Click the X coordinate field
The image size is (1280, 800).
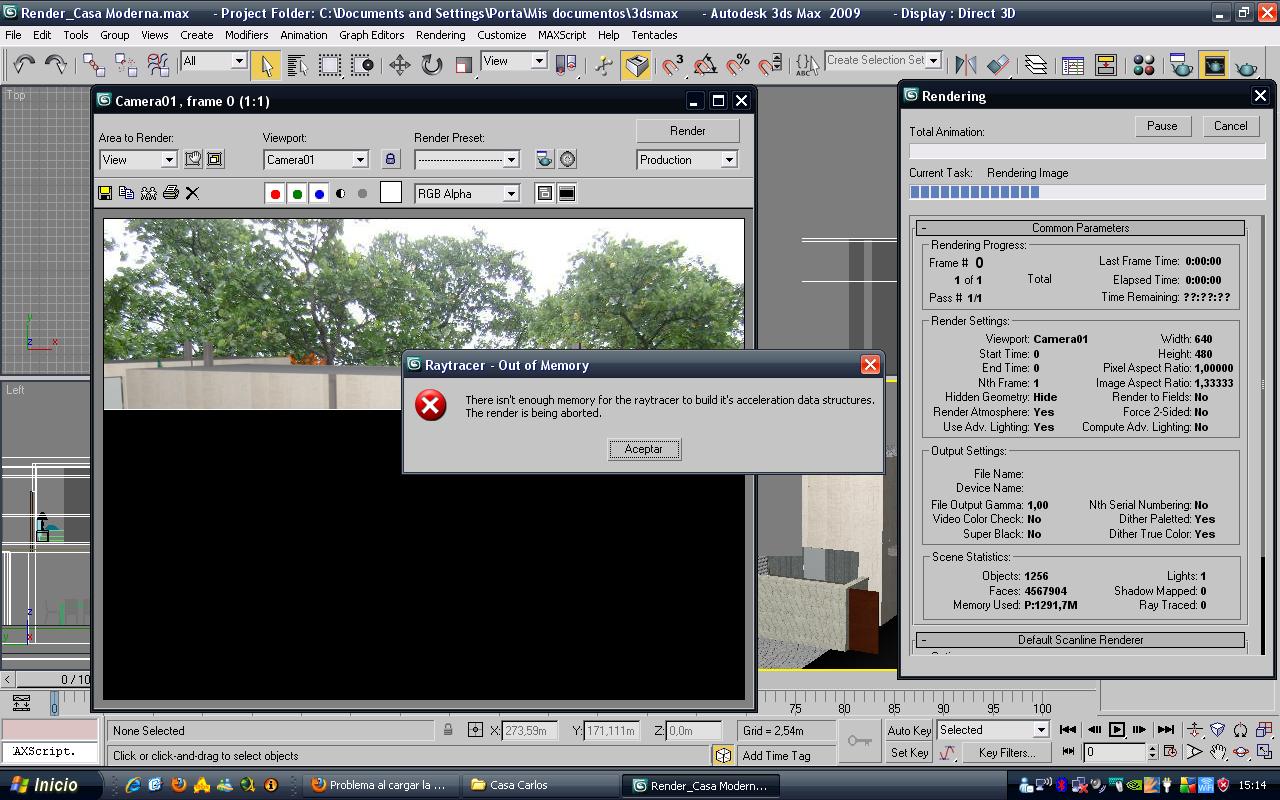click(x=529, y=731)
